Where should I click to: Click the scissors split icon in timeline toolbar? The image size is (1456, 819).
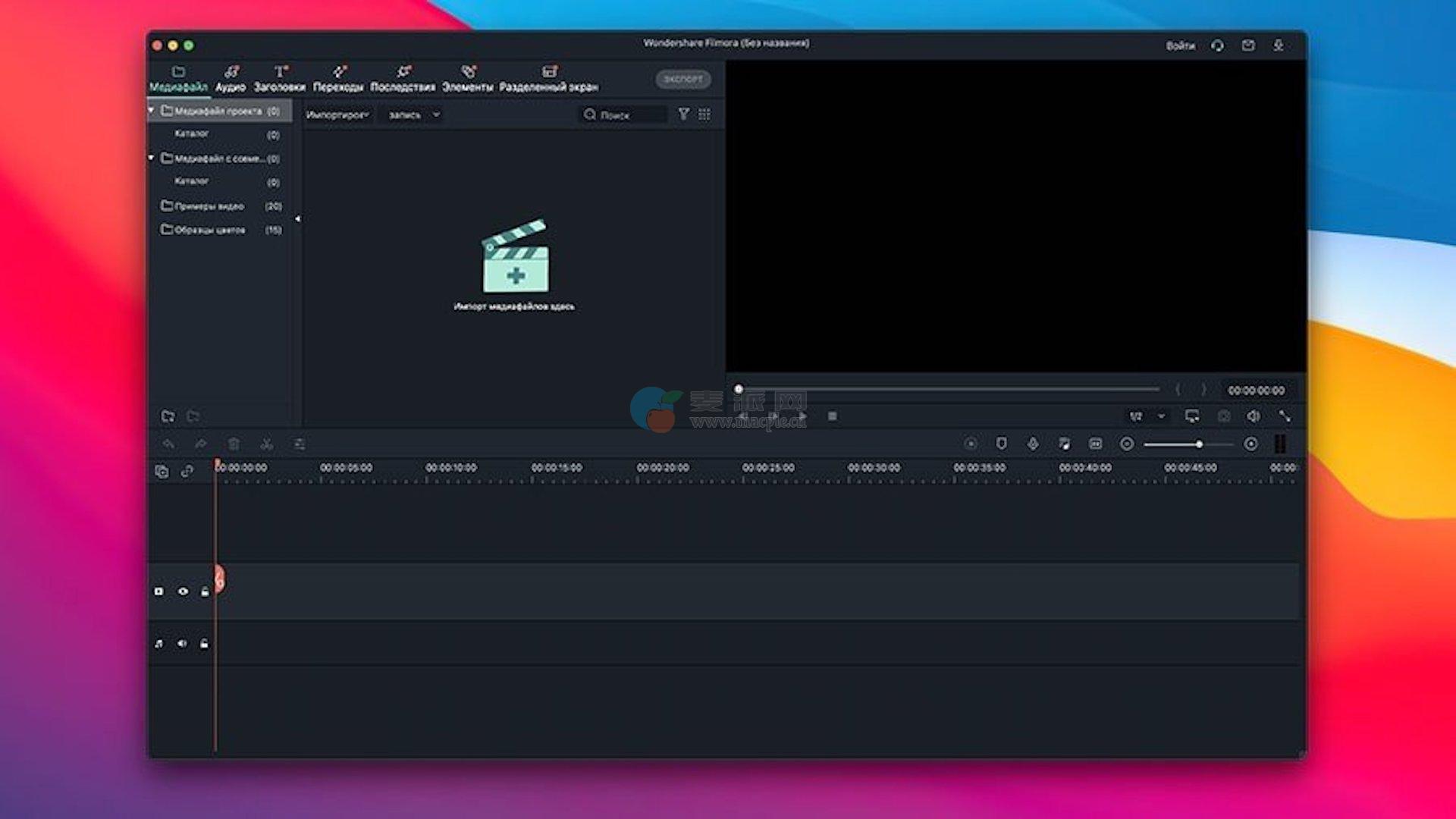[x=266, y=444]
